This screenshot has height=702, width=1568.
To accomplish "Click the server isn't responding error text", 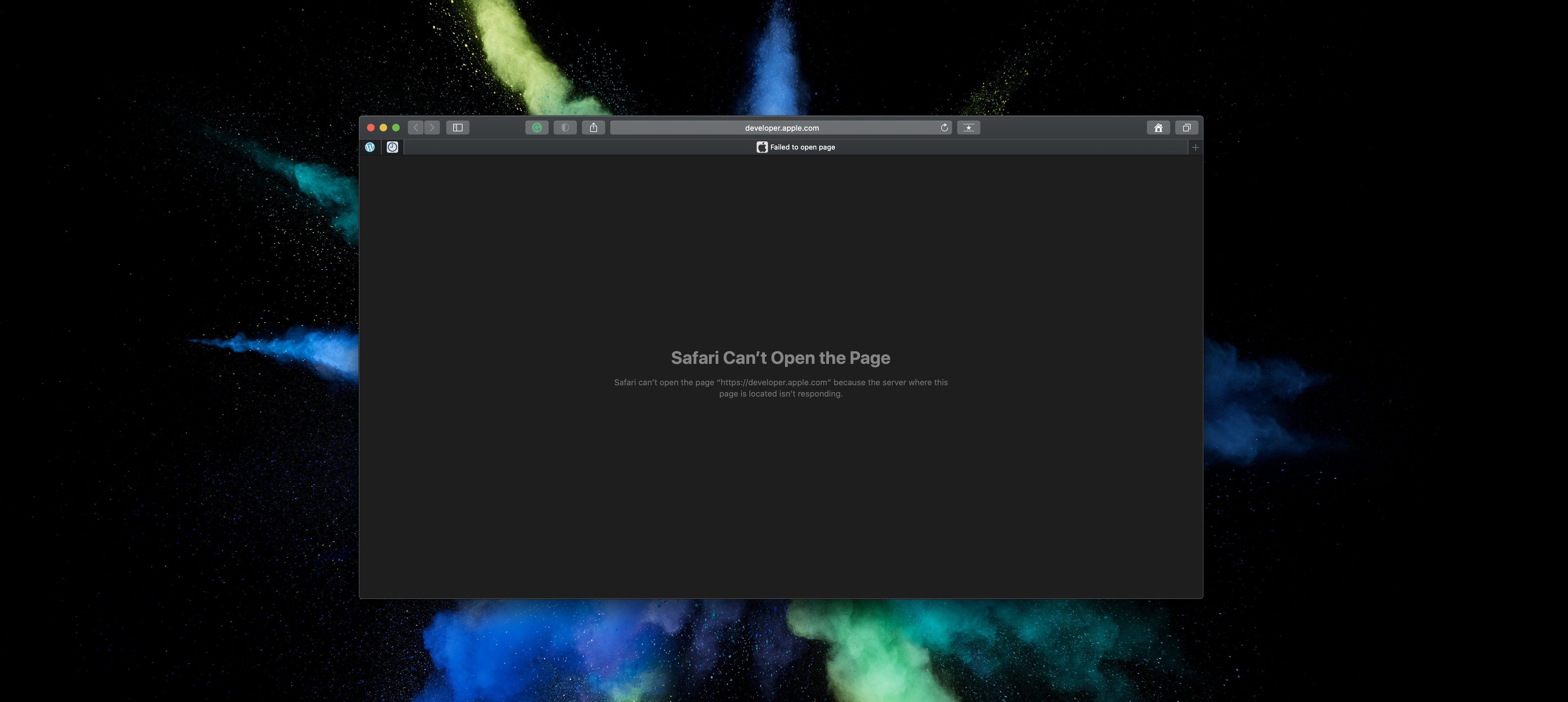I will [780, 388].
